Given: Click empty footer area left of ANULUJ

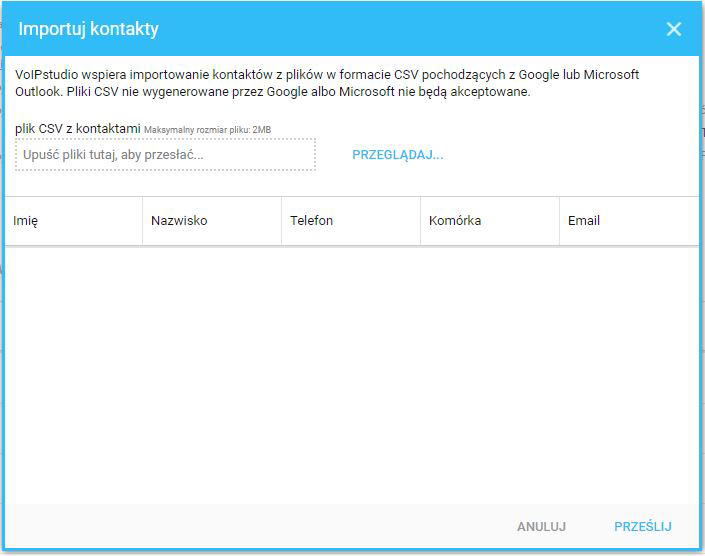Looking at the screenshot, I should point(250,527).
